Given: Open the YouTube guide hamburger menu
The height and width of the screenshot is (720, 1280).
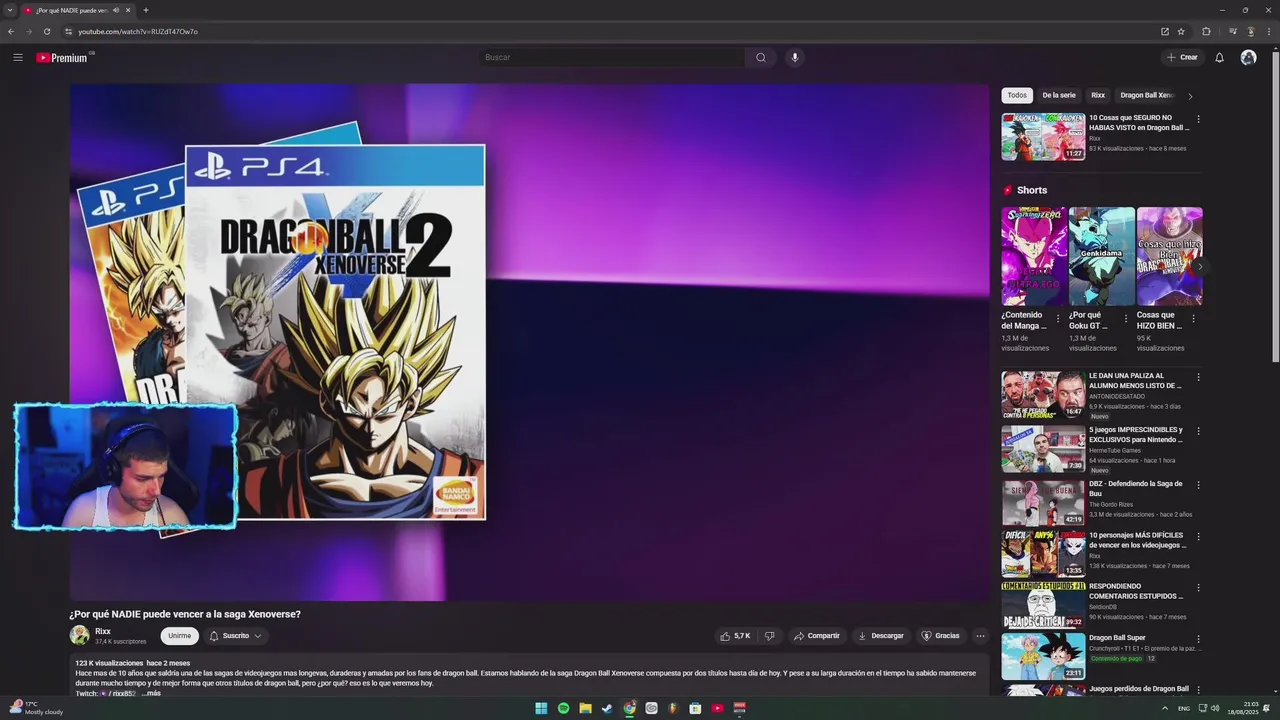Looking at the screenshot, I should click(18, 57).
